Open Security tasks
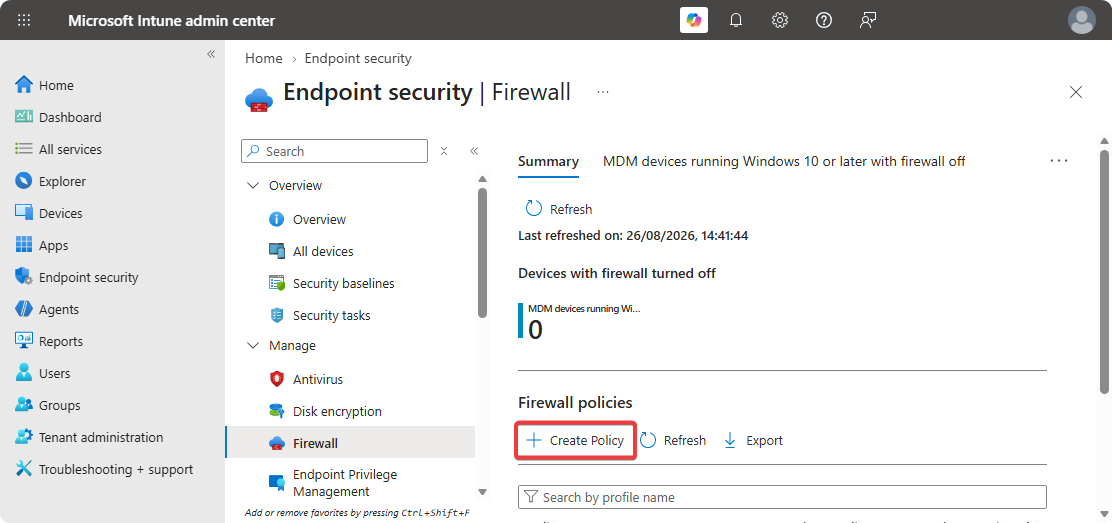Viewport: 1112px width, 523px height. point(319,315)
